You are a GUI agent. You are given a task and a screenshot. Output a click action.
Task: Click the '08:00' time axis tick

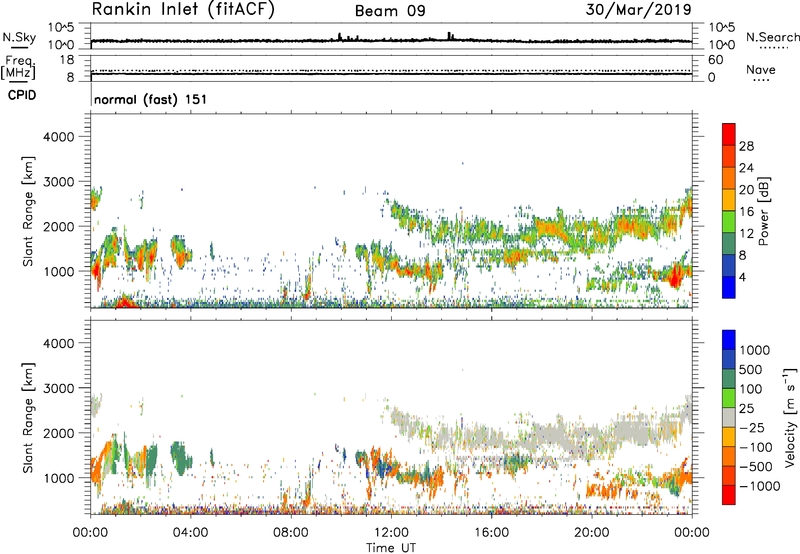pyautogui.click(x=291, y=533)
